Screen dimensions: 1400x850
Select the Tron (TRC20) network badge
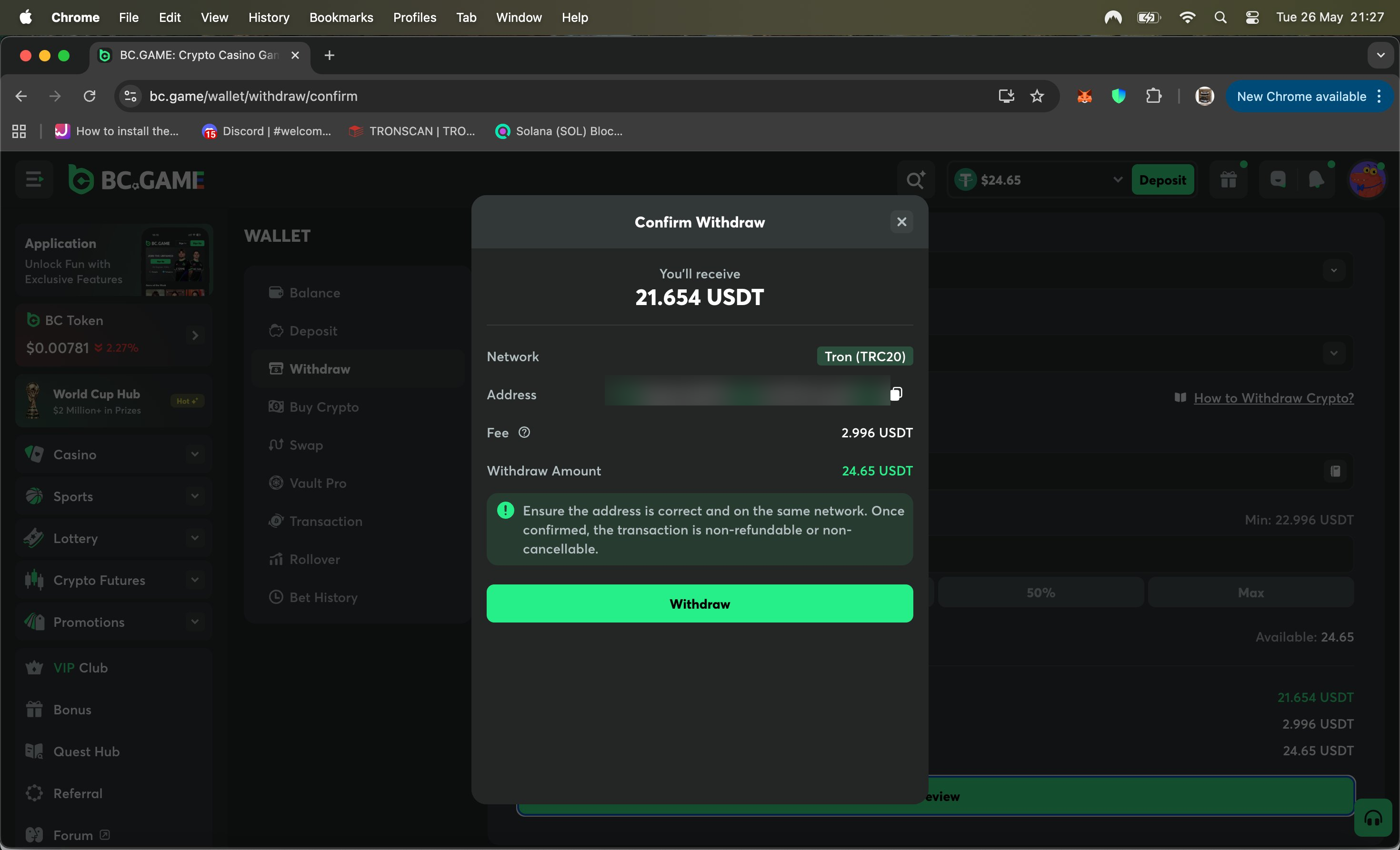(x=864, y=356)
